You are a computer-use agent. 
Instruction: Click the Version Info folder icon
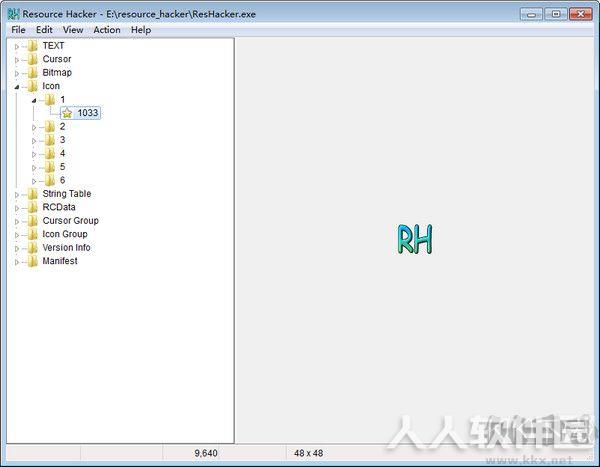(33, 248)
